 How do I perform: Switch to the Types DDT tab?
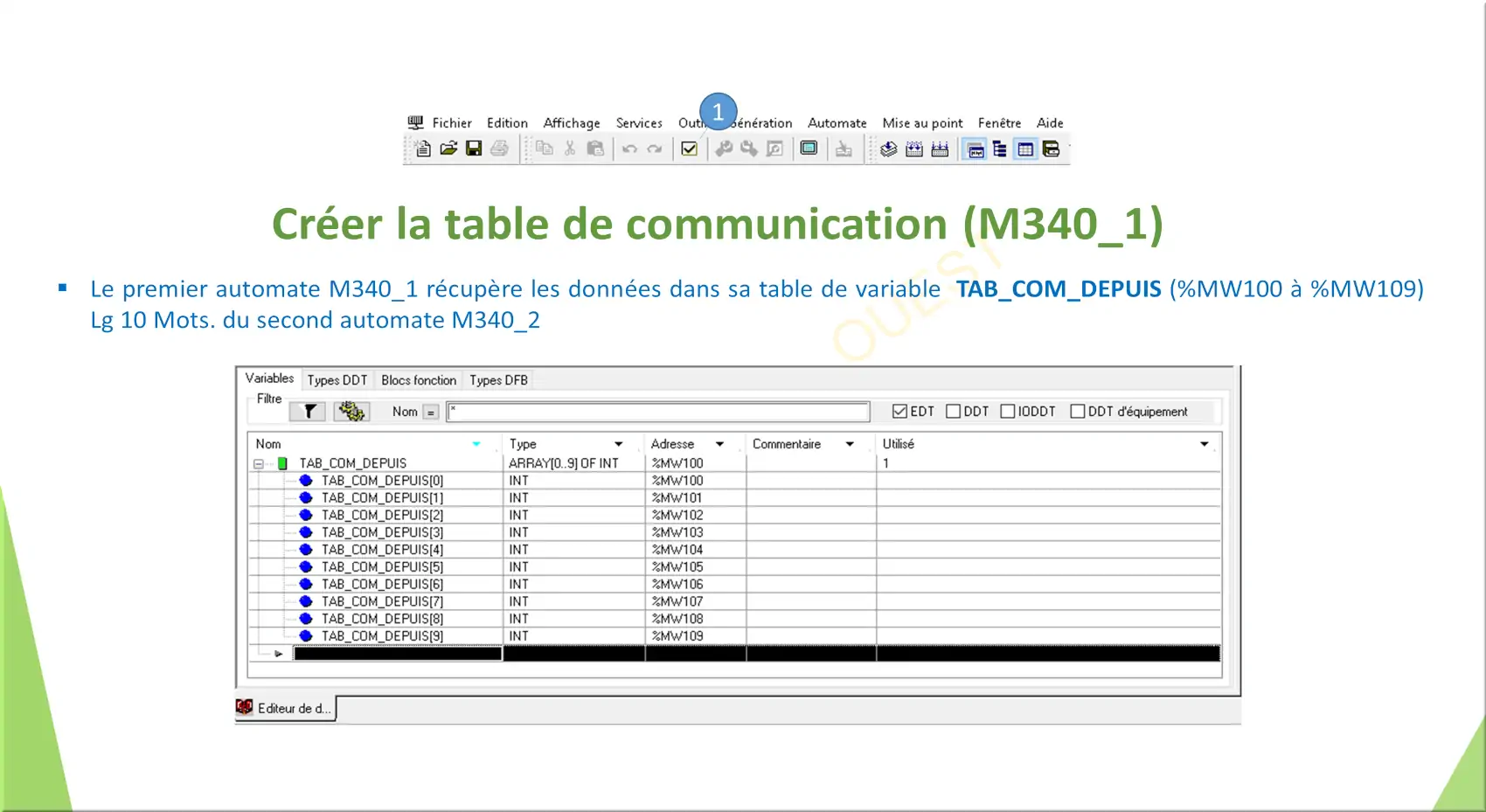click(337, 380)
